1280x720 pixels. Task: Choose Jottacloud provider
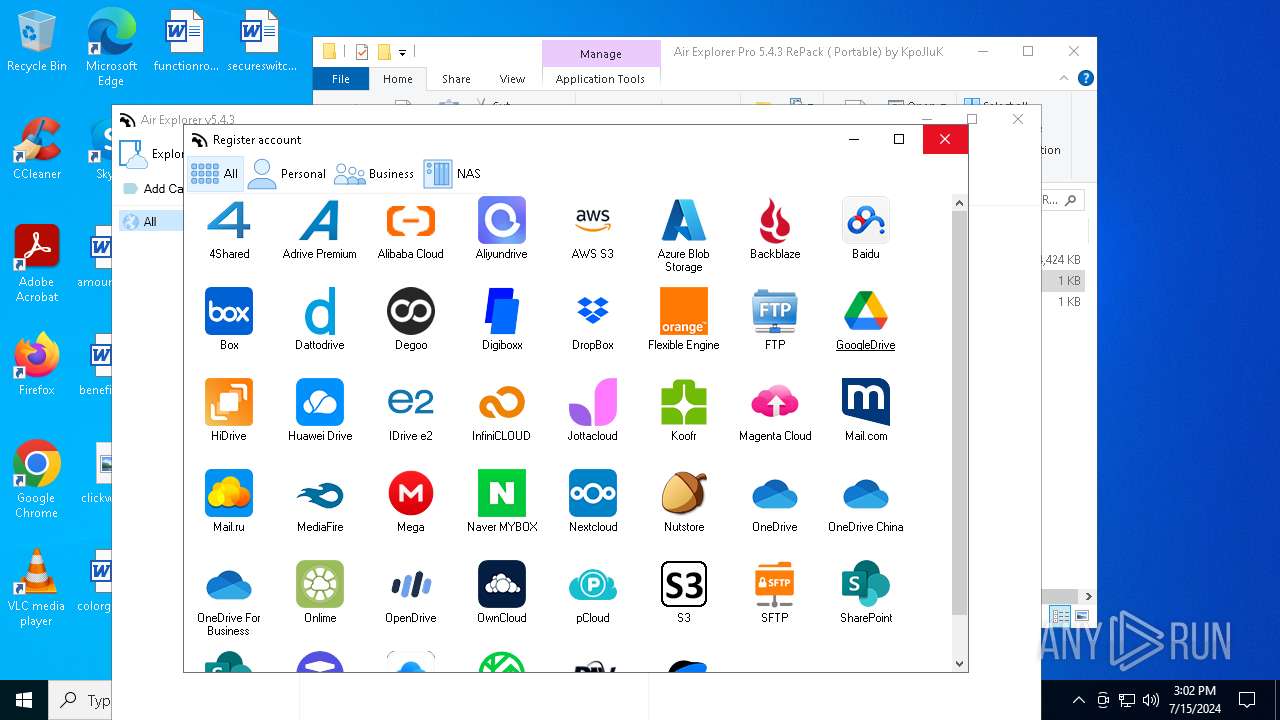coord(593,411)
